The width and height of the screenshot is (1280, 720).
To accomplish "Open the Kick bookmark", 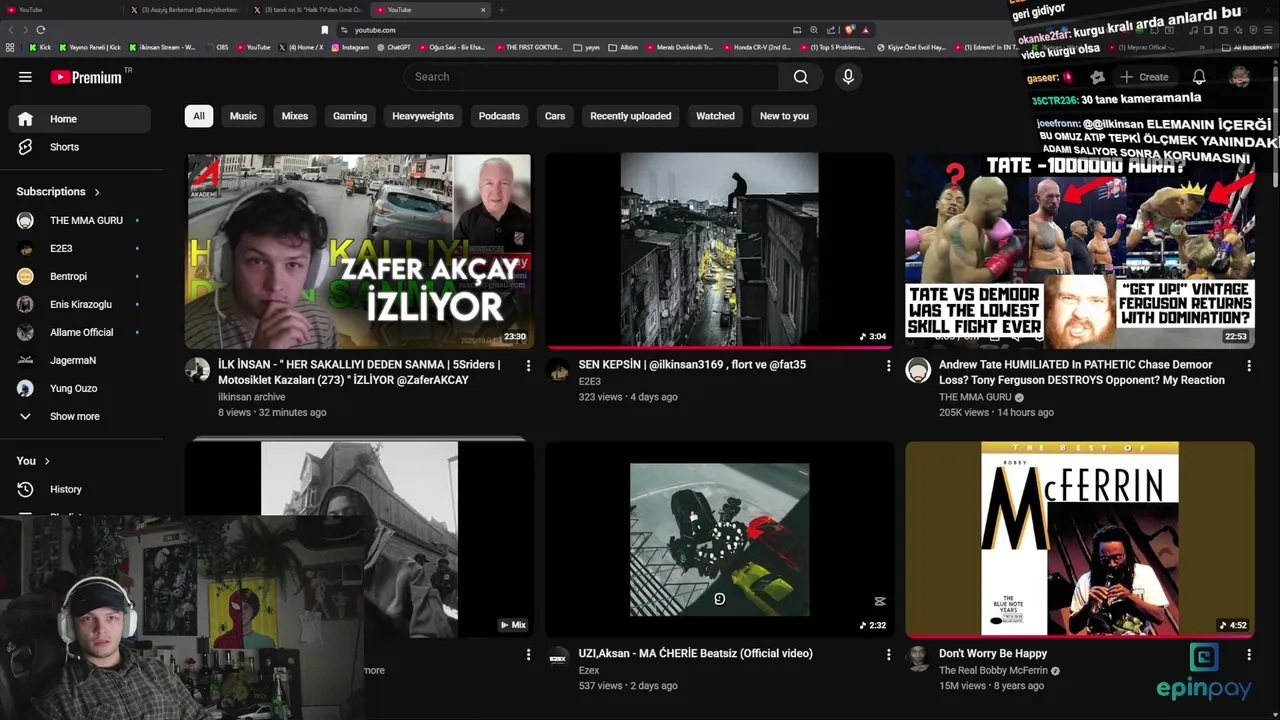I will point(40,47).
